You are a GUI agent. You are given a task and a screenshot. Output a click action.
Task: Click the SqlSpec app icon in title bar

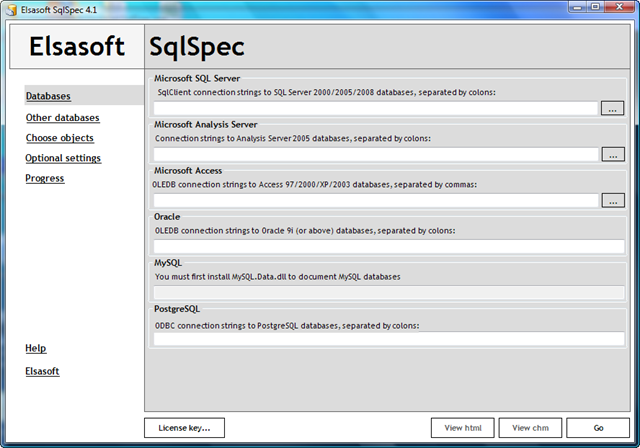click(x=11, y=10)
